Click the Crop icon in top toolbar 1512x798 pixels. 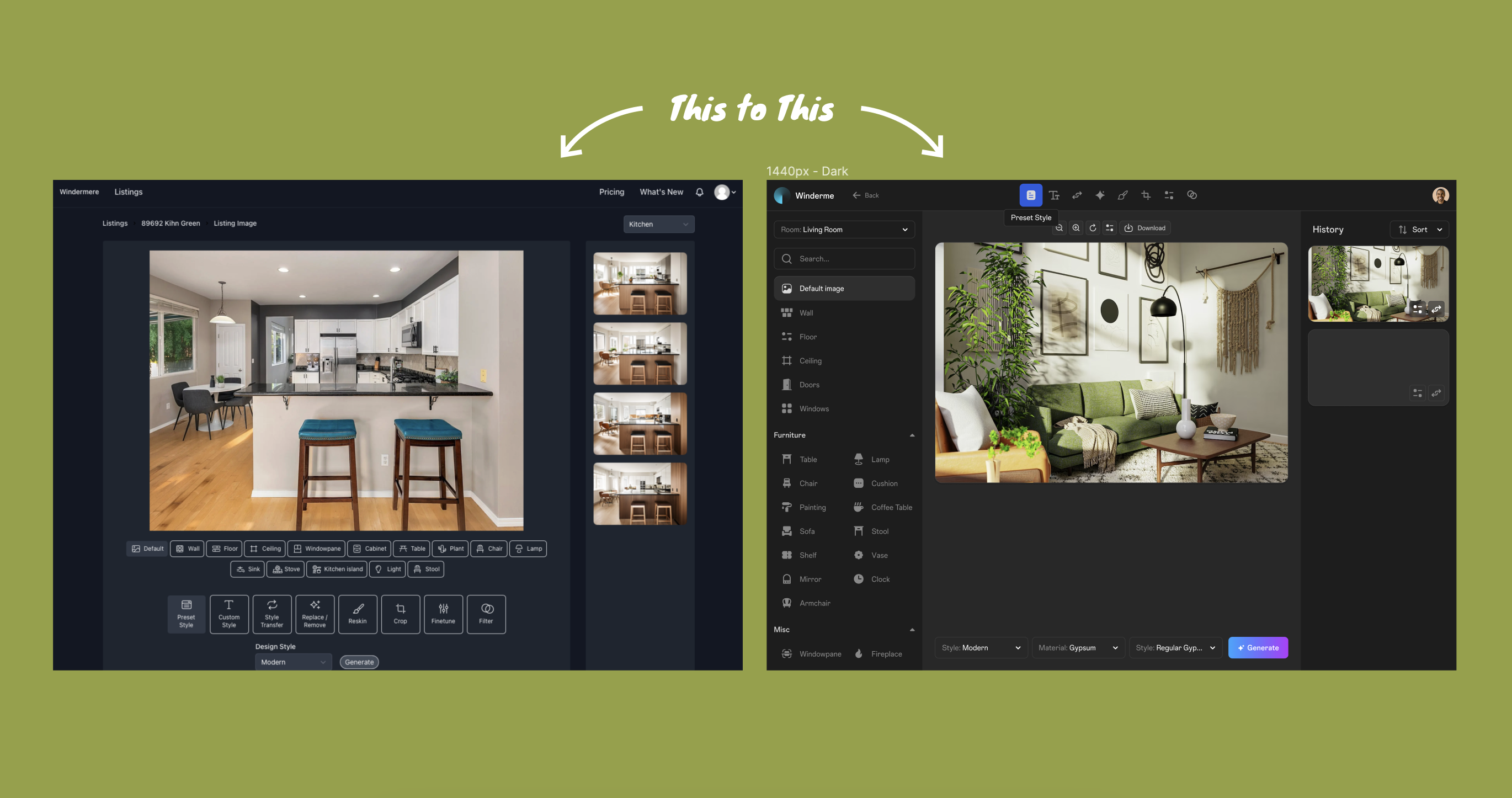tap(1146, 195)
